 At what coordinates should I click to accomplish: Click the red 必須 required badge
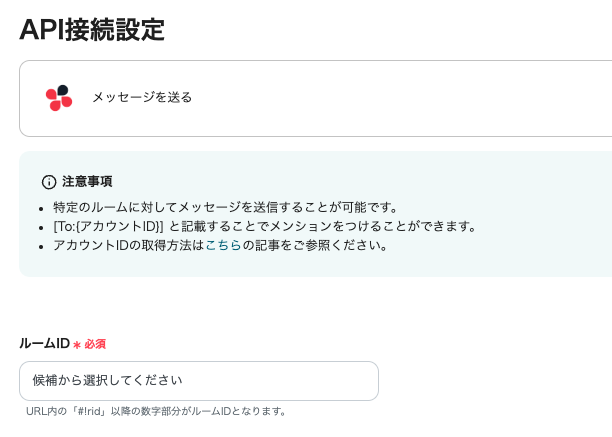[95, 344]
